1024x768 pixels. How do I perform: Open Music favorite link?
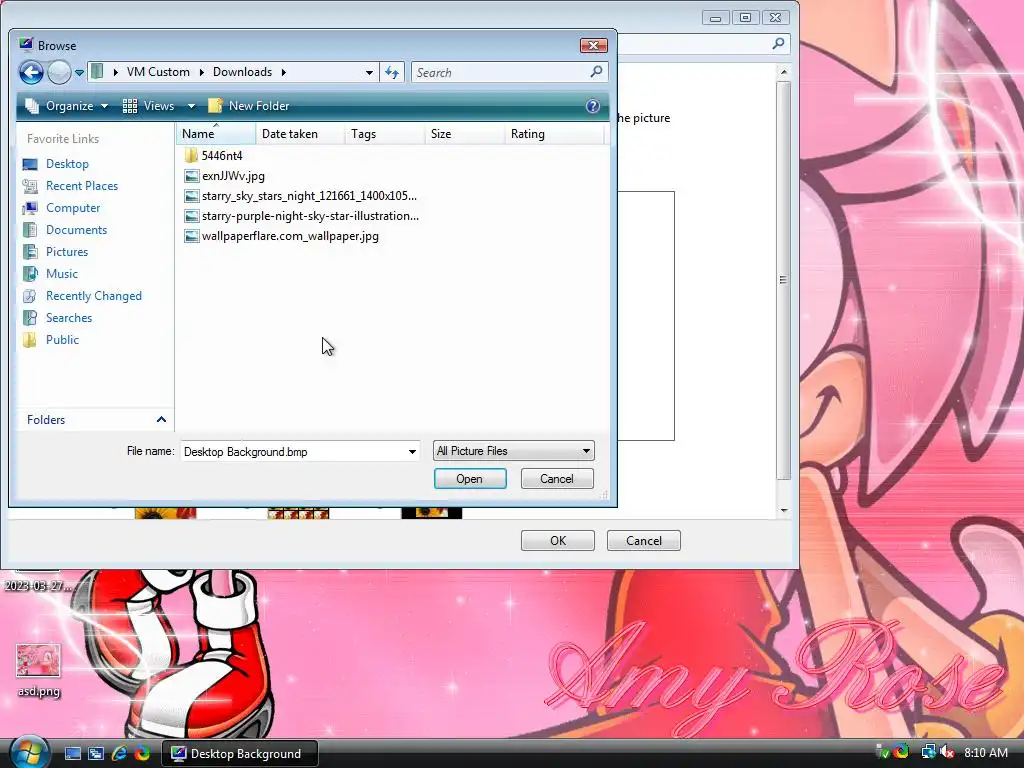[x=50, y=274]
